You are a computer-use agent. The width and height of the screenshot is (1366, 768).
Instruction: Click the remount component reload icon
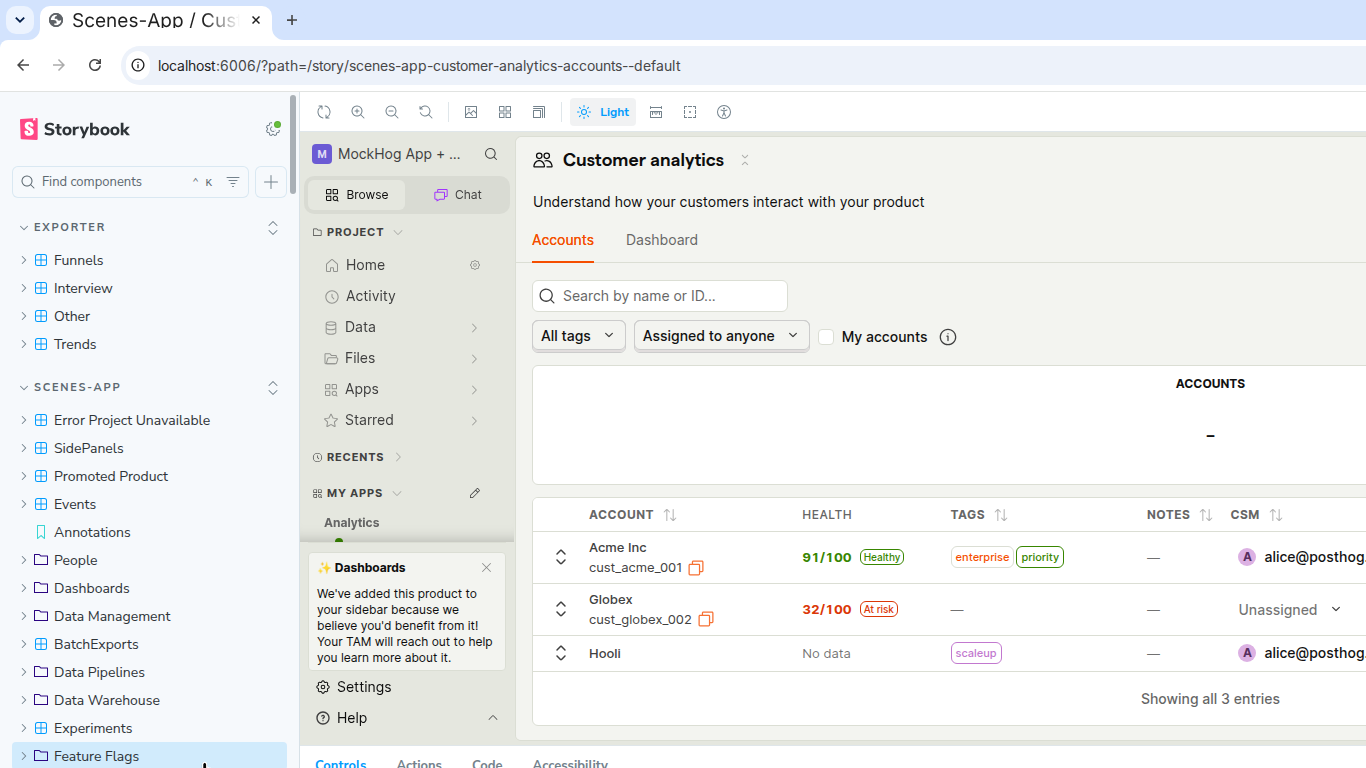point(324,112)
